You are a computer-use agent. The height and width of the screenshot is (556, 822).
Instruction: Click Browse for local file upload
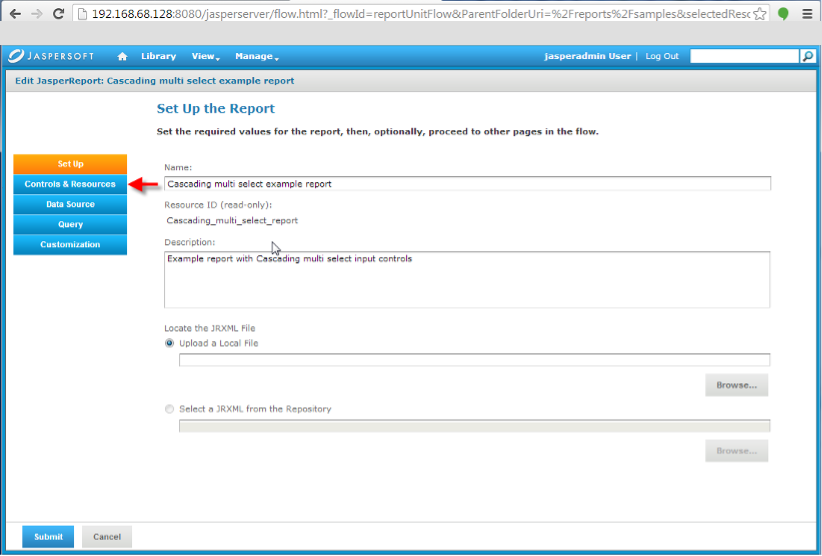[737, 385]
